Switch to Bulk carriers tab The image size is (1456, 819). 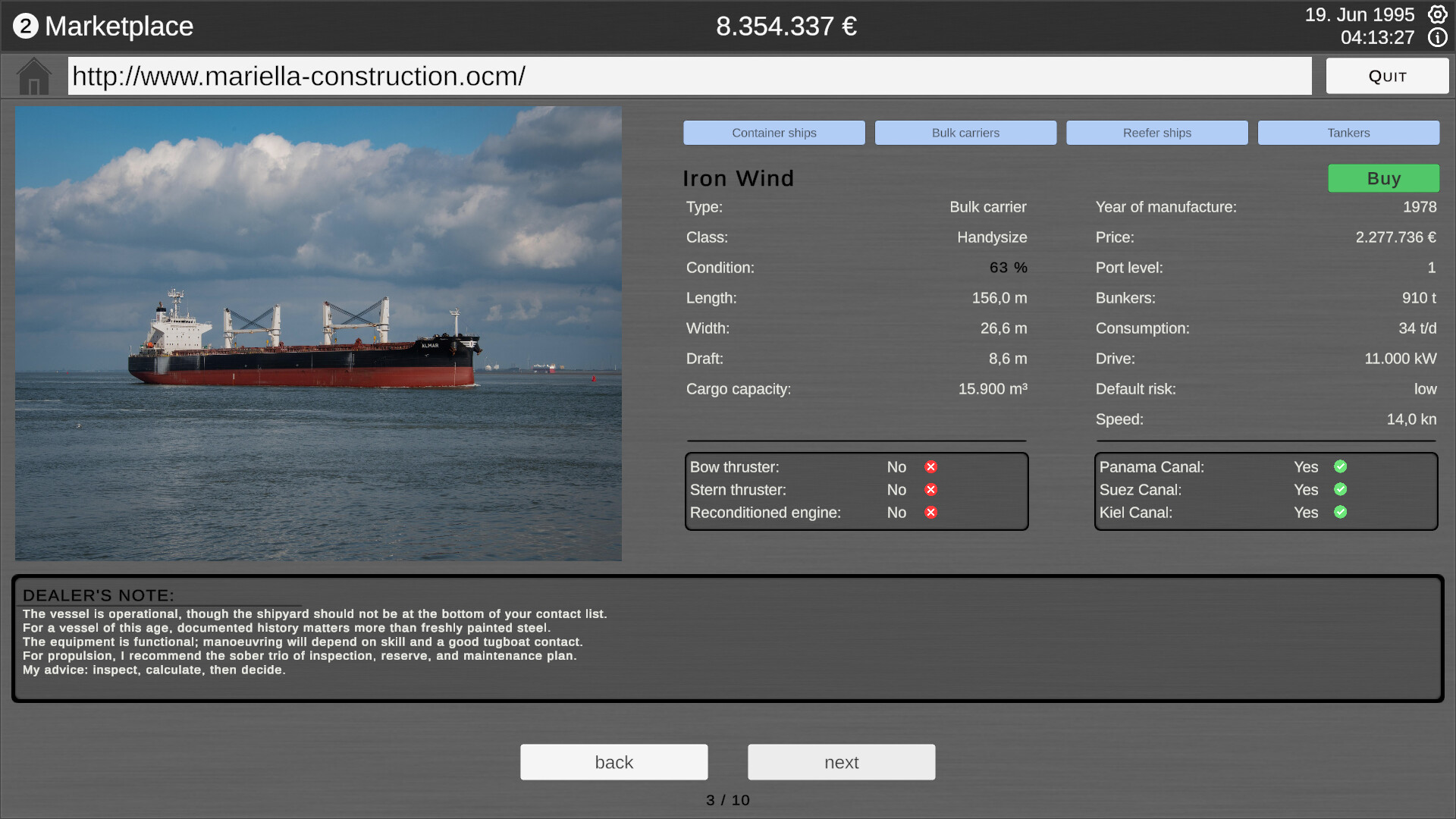coord(965,133)
